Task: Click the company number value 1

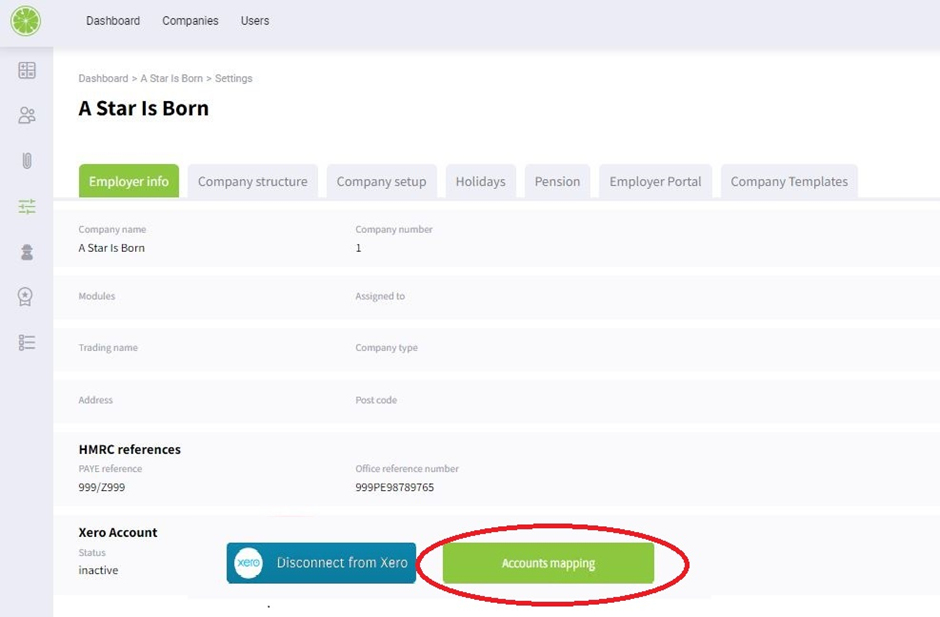Action: click(x=358, y=248)
